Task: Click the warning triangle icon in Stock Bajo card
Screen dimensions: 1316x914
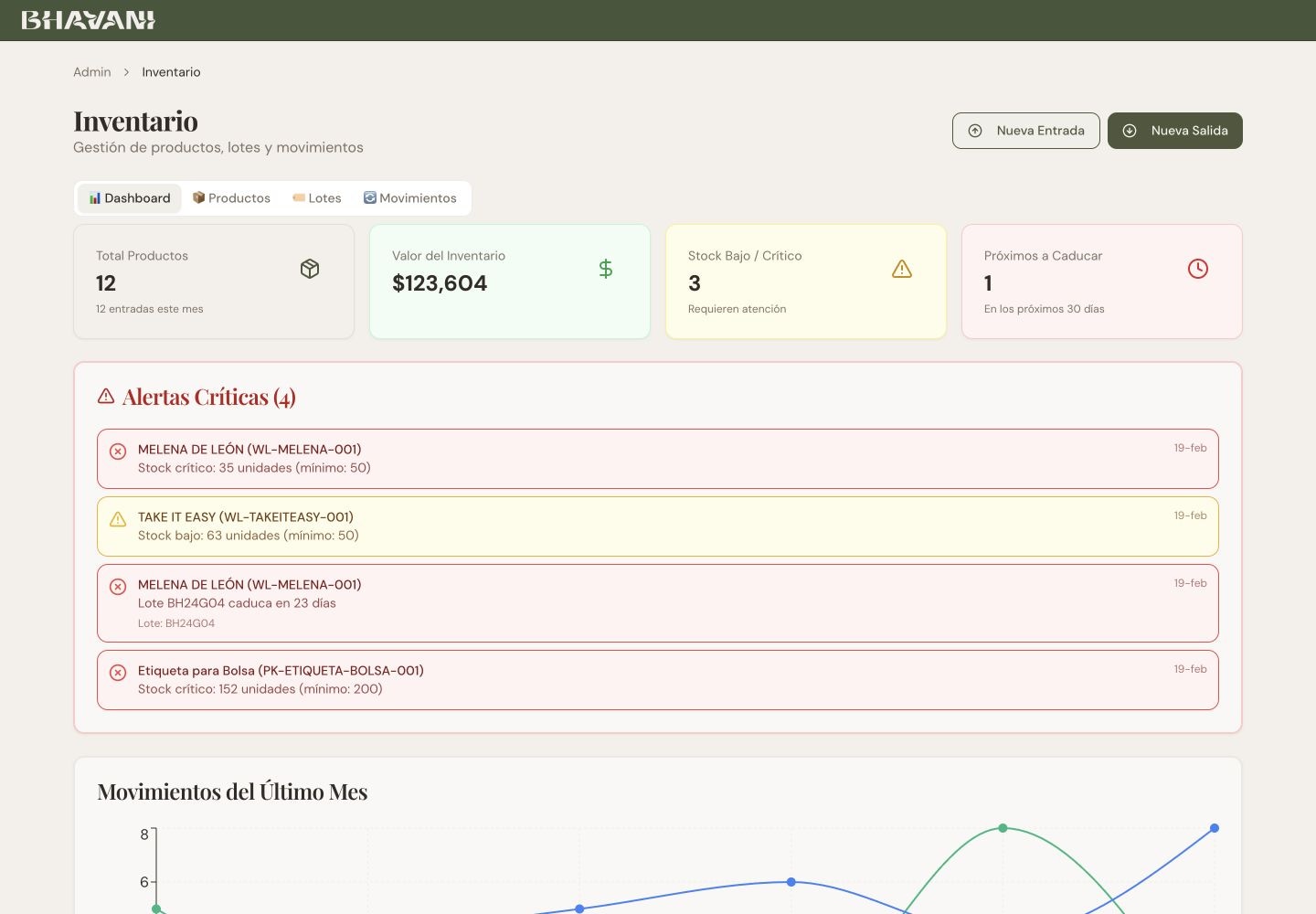Action: click(x=902, y=269)
